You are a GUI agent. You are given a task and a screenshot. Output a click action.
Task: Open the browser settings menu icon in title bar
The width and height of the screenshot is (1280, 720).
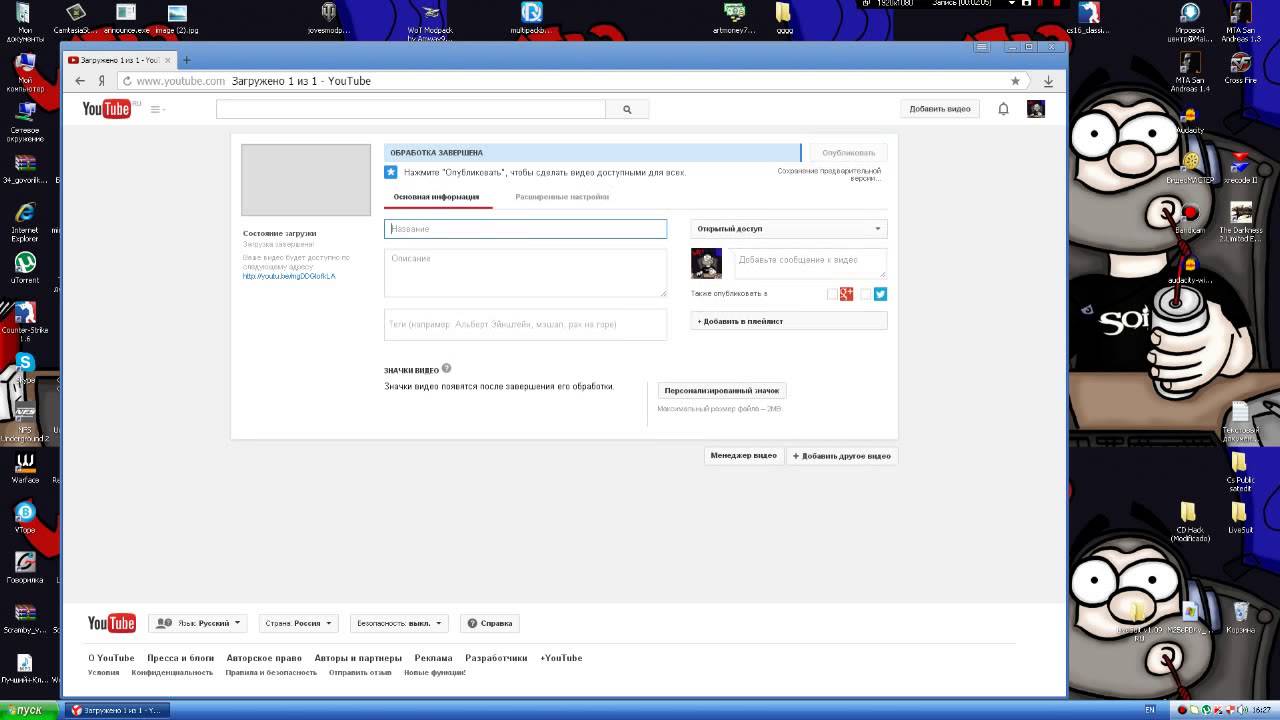click(x=983, y=47)
